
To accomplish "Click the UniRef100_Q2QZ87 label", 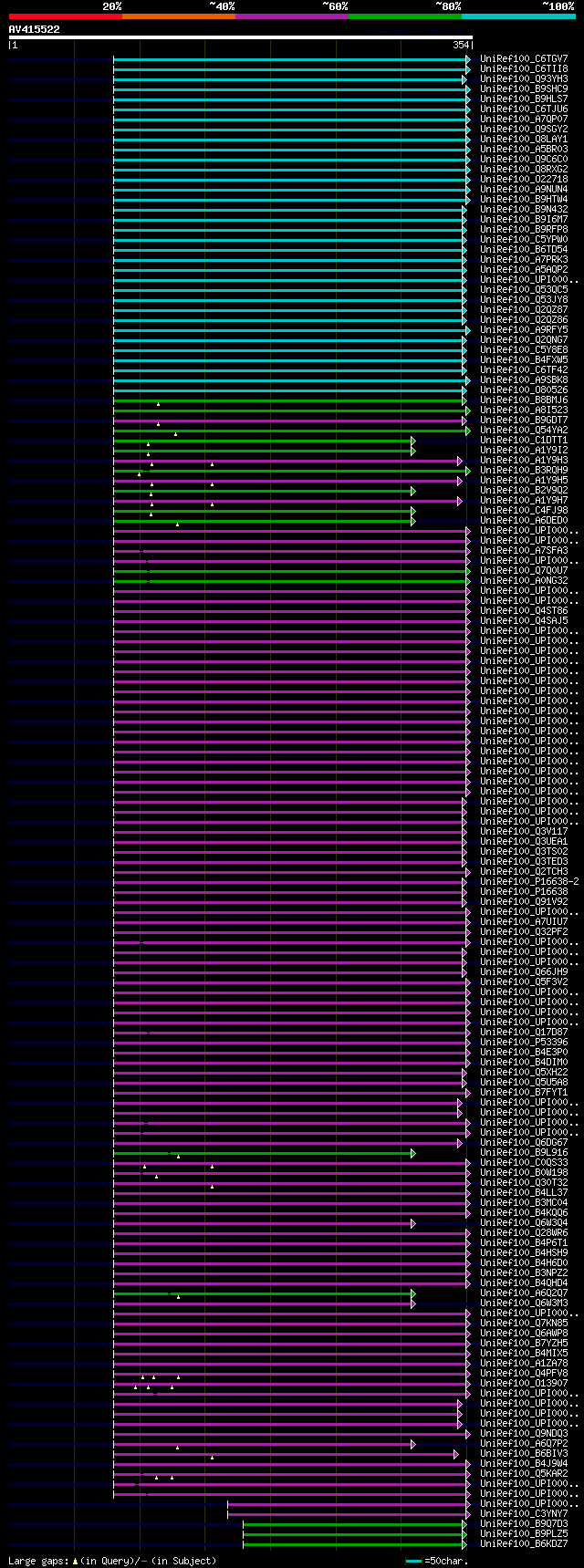I will [524, 310].
